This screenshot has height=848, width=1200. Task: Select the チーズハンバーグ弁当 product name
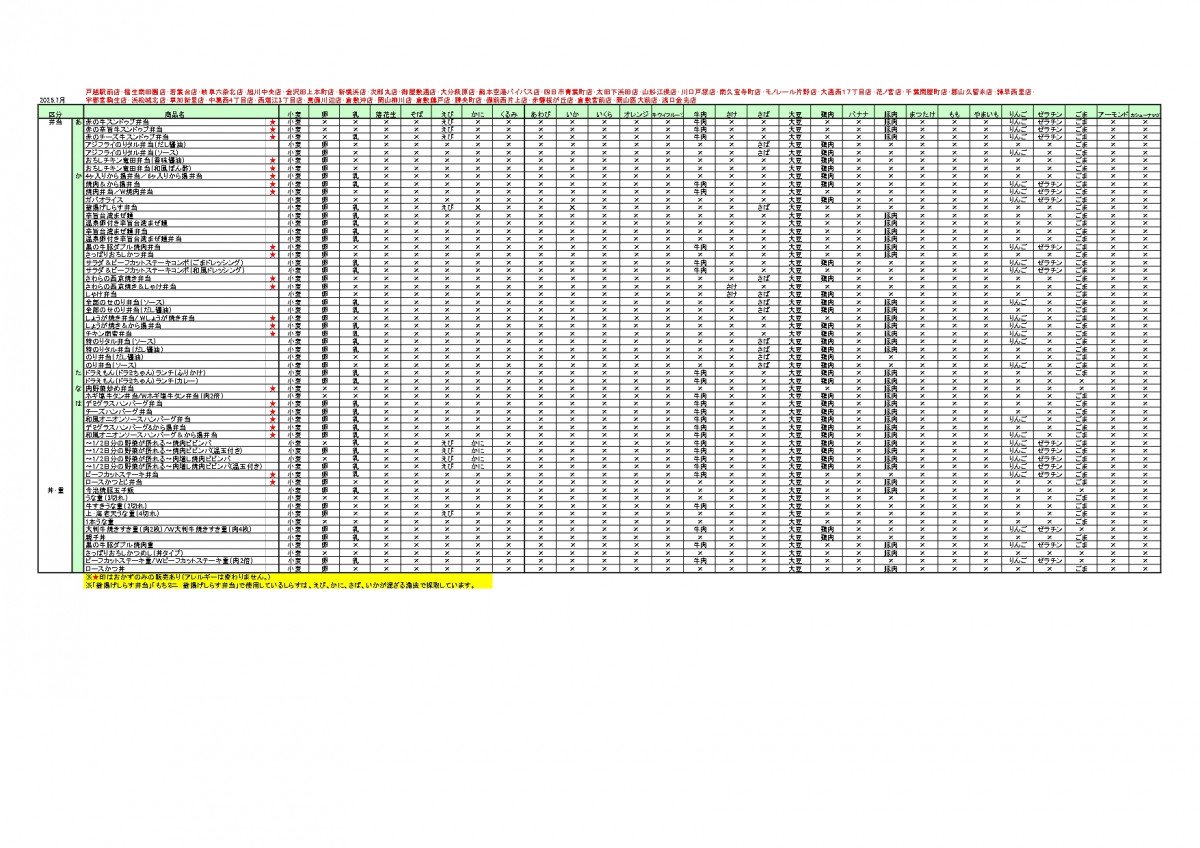119,410
